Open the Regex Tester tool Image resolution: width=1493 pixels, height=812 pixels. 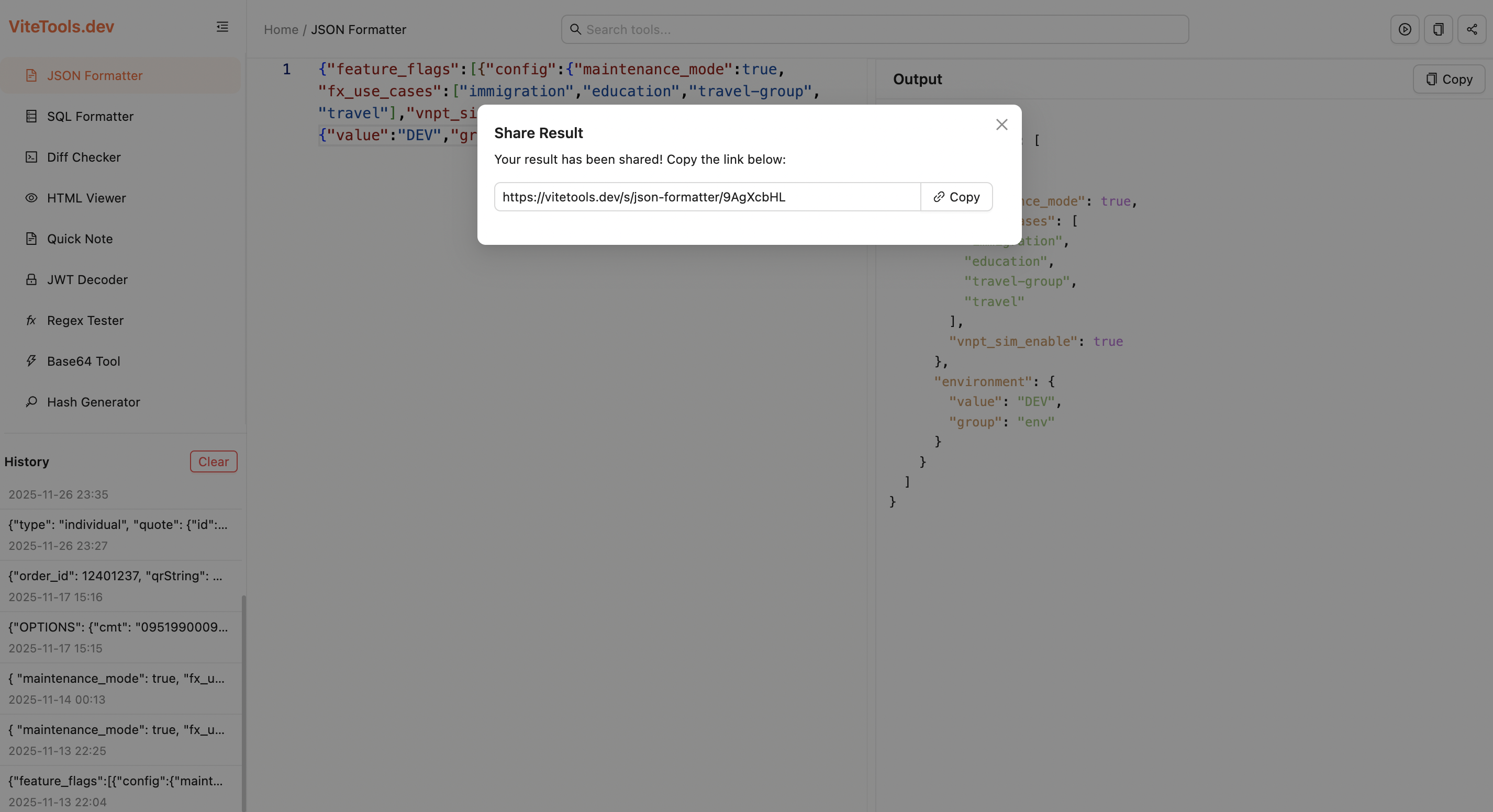click(85, 320)
